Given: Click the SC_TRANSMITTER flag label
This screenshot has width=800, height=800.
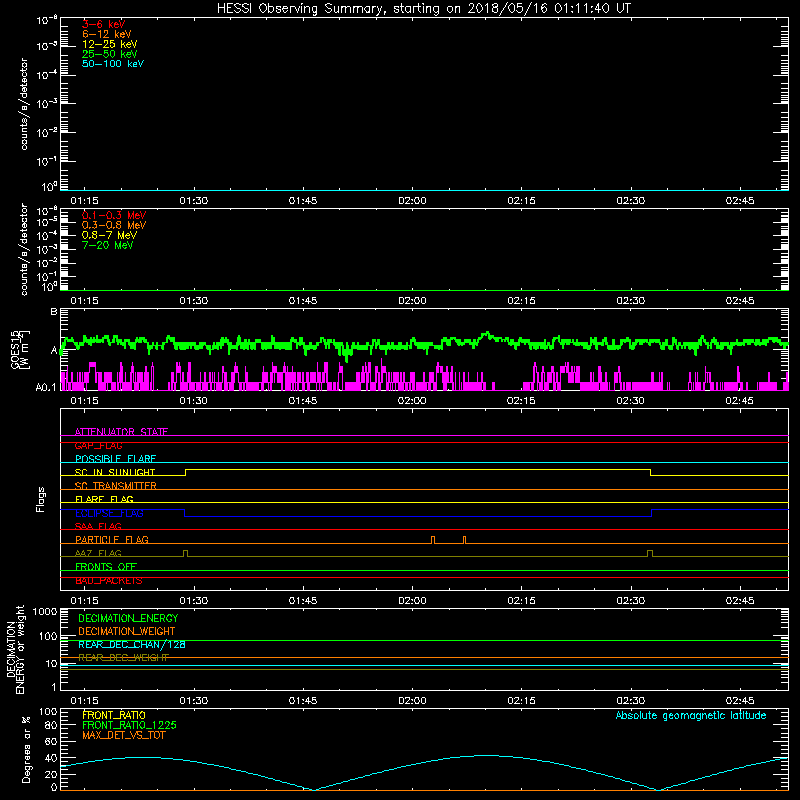Looking at the screenshot, I should pyautogui.click(x=115, y=486).
